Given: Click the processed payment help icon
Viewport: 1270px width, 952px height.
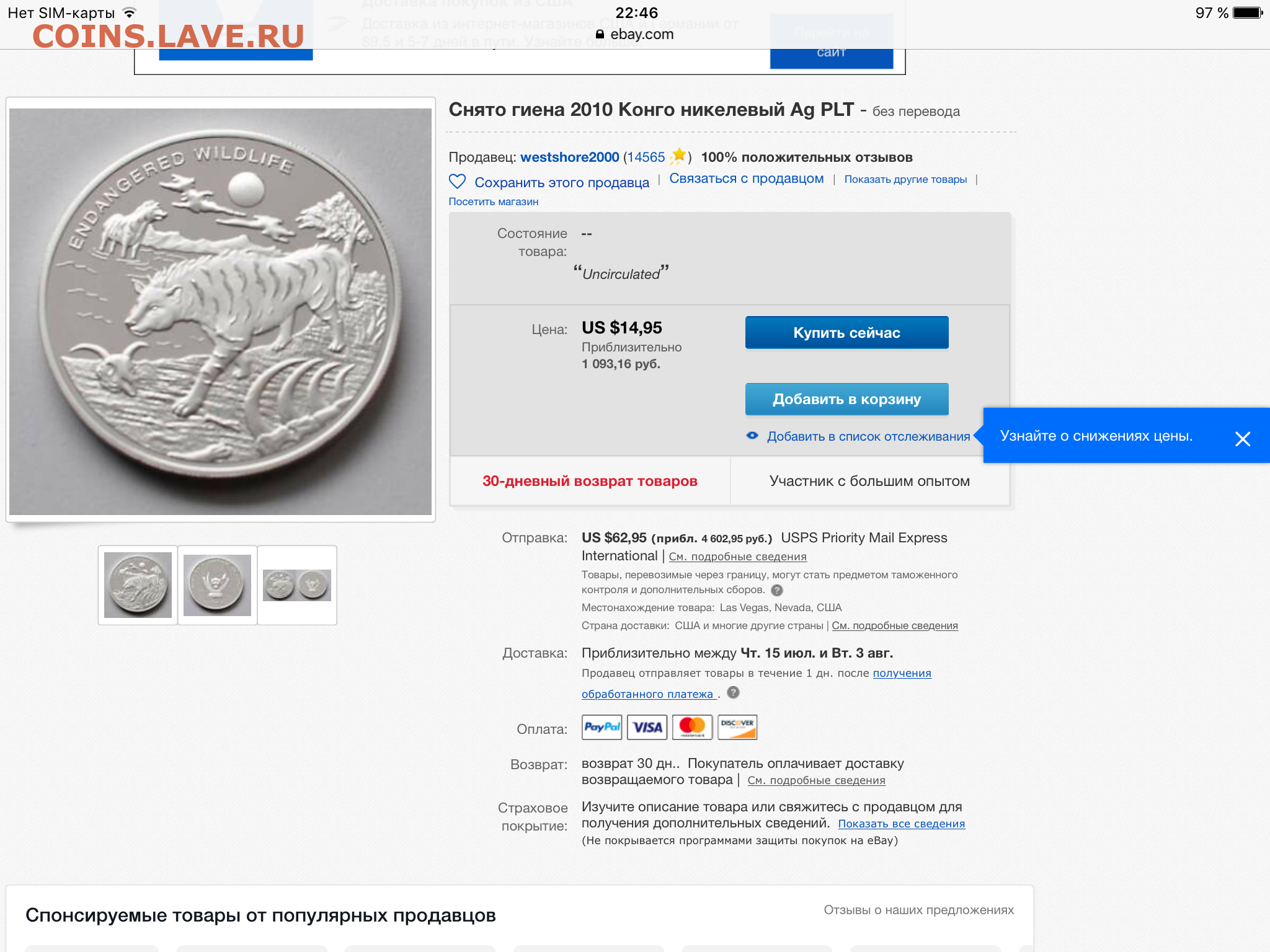Looking at the screenshot, I should 733,693.
